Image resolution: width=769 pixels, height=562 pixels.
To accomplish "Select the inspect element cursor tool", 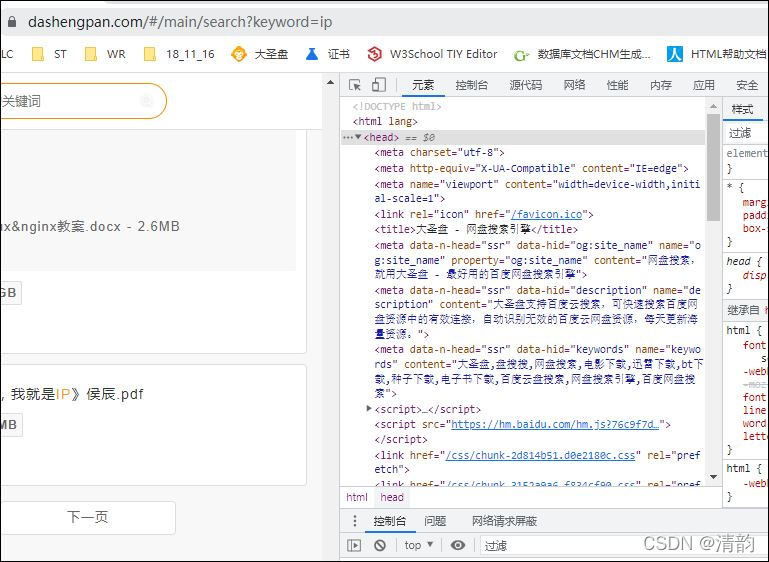I will [355, 85].
